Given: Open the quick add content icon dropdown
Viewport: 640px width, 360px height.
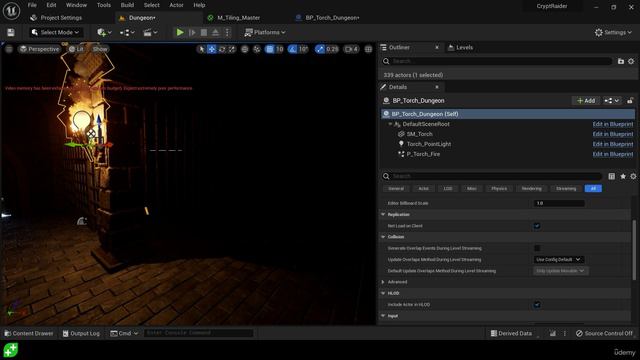Looking at the screenshot, I should [x=104, y=32].
